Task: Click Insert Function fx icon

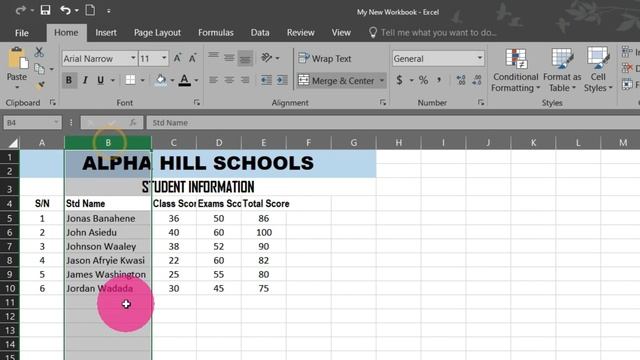Action: [133, 122]
